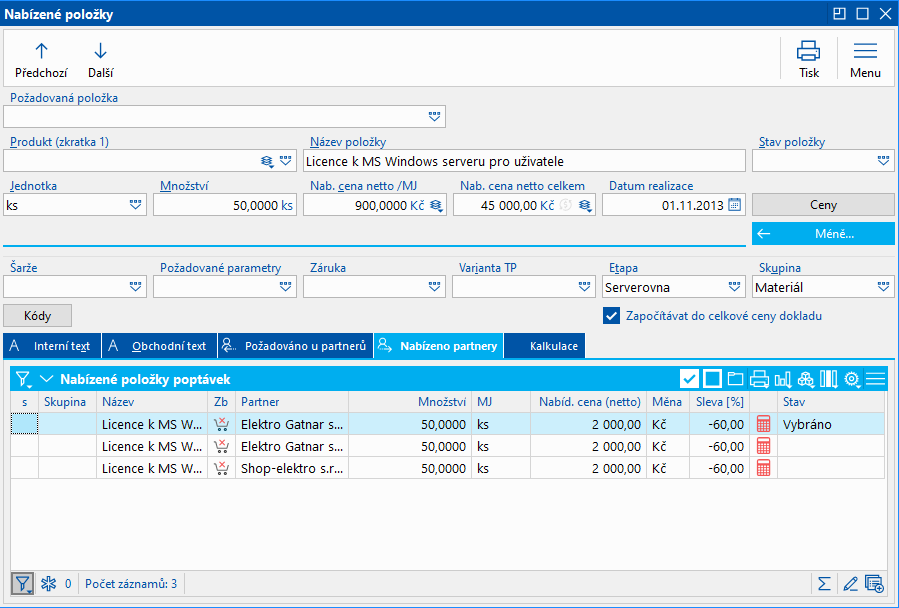This screenshot has width=899, height=608.
Task: Switch to the Obchodní text tab
Action: pos(159,346)
